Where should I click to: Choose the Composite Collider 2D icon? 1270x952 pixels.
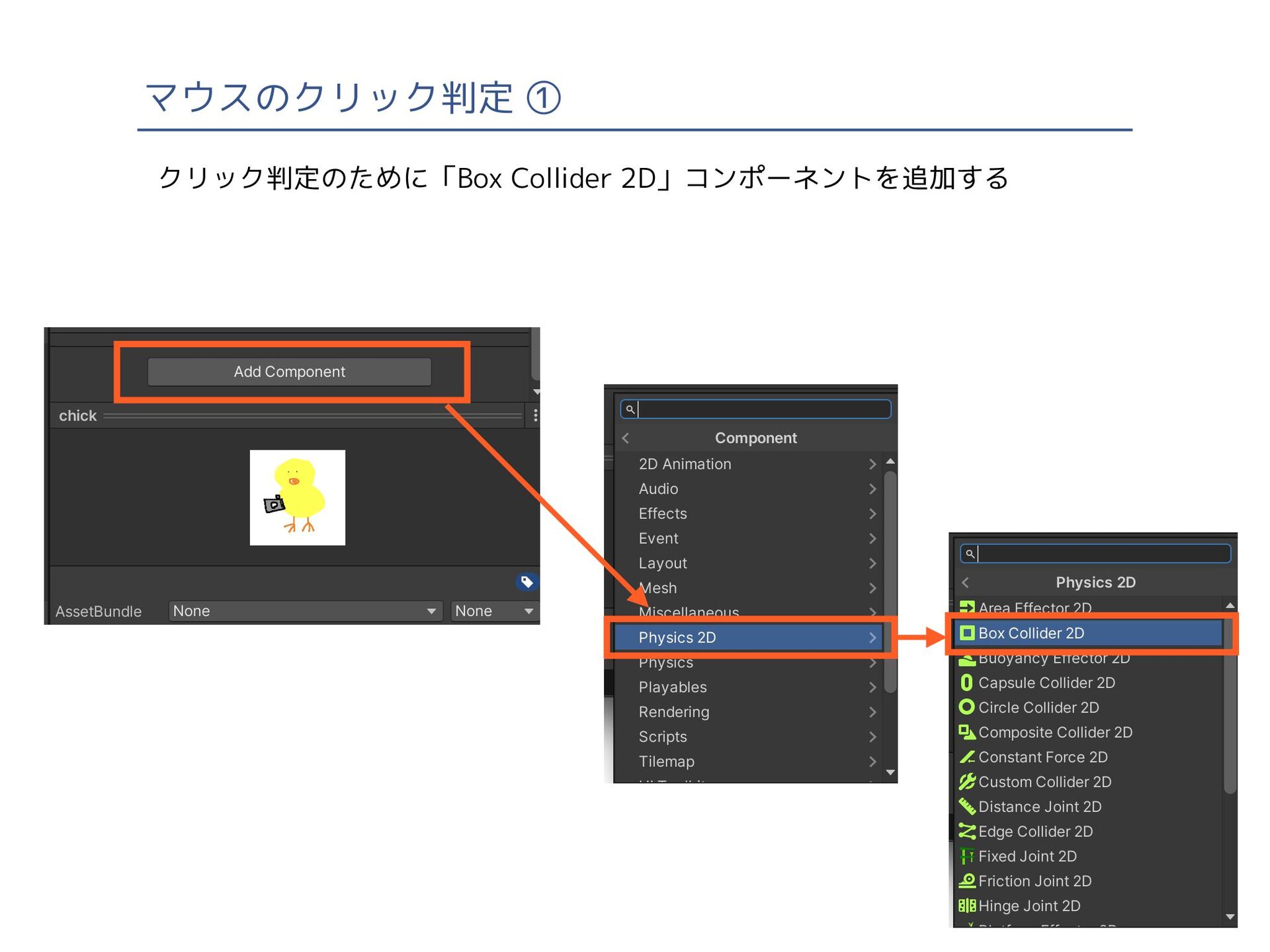pyautogui.click(x=966, y=732)
